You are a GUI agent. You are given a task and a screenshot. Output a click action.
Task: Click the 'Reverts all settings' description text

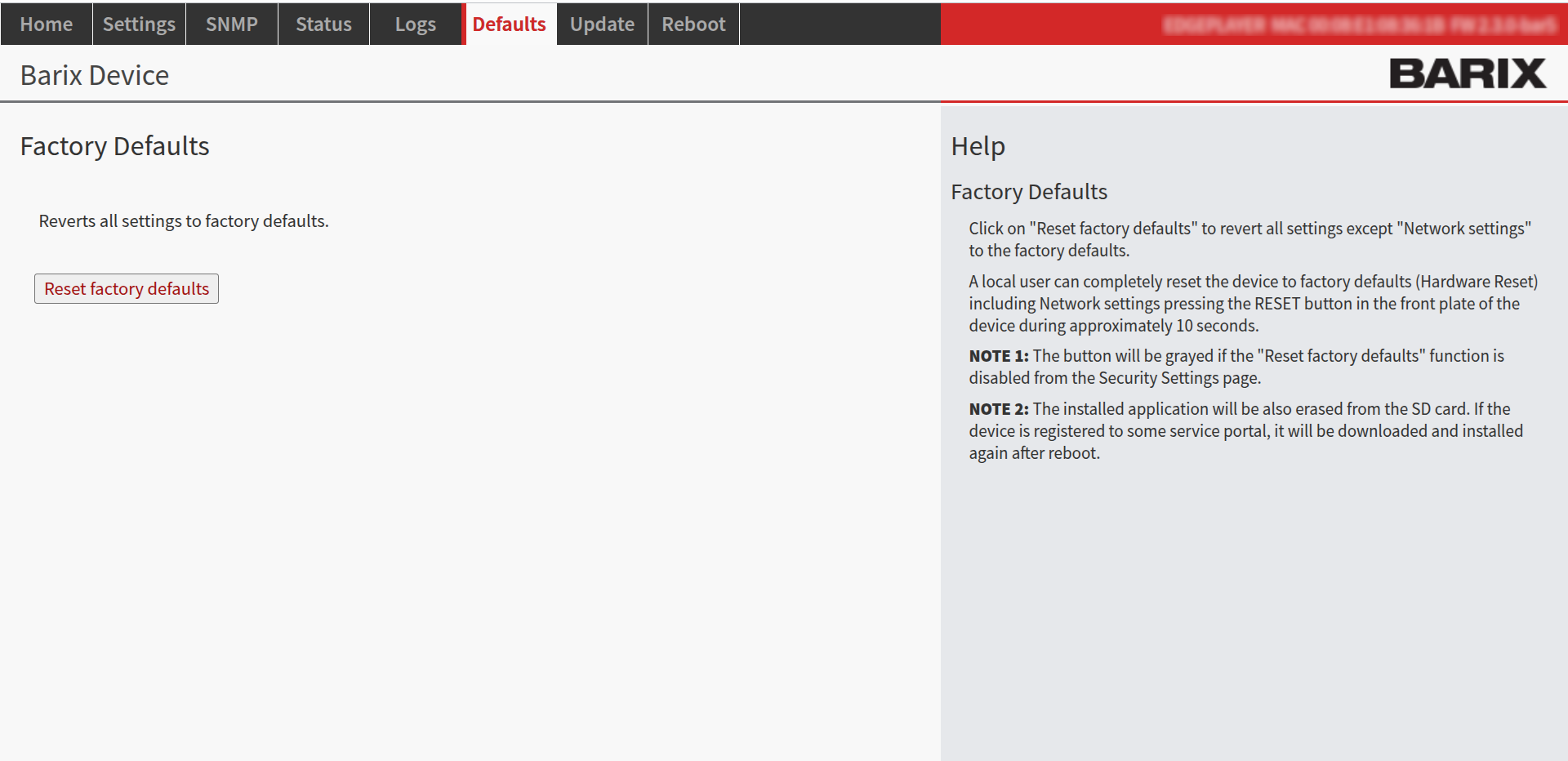click(x=184, y=221)
